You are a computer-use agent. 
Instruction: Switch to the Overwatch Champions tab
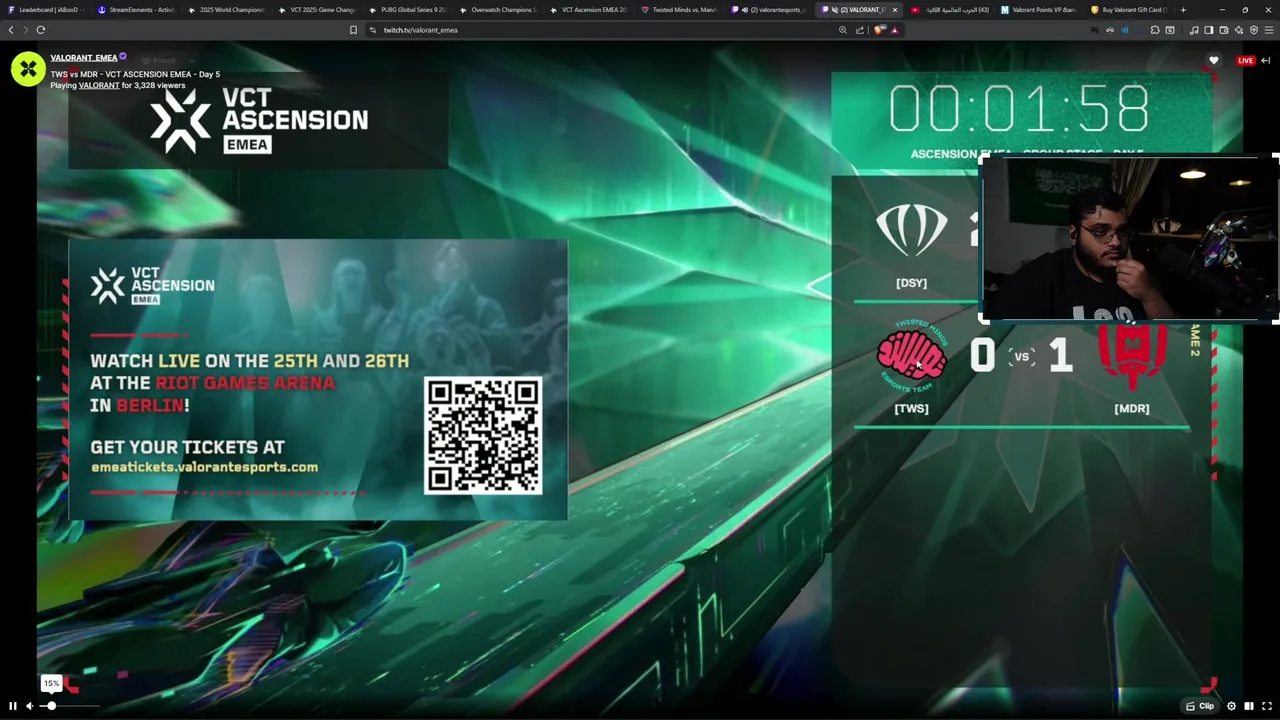click(x=498, y=10)
